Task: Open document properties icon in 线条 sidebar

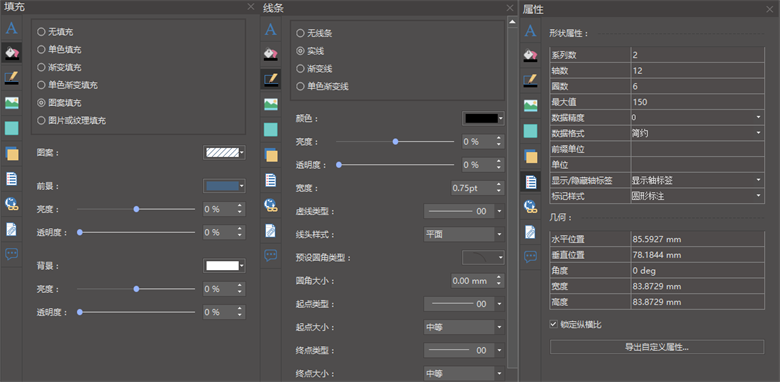Action: (271, 180)
